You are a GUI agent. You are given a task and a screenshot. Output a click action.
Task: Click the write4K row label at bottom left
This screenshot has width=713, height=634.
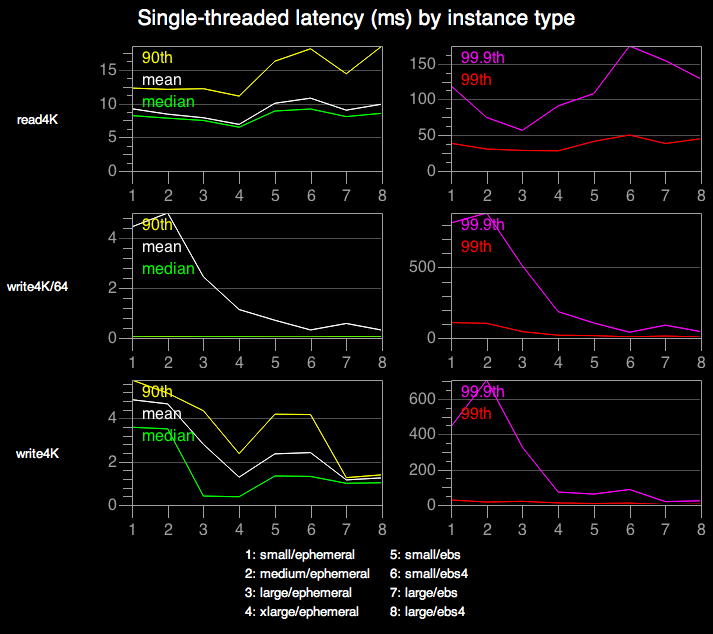(x=39, y=453)
